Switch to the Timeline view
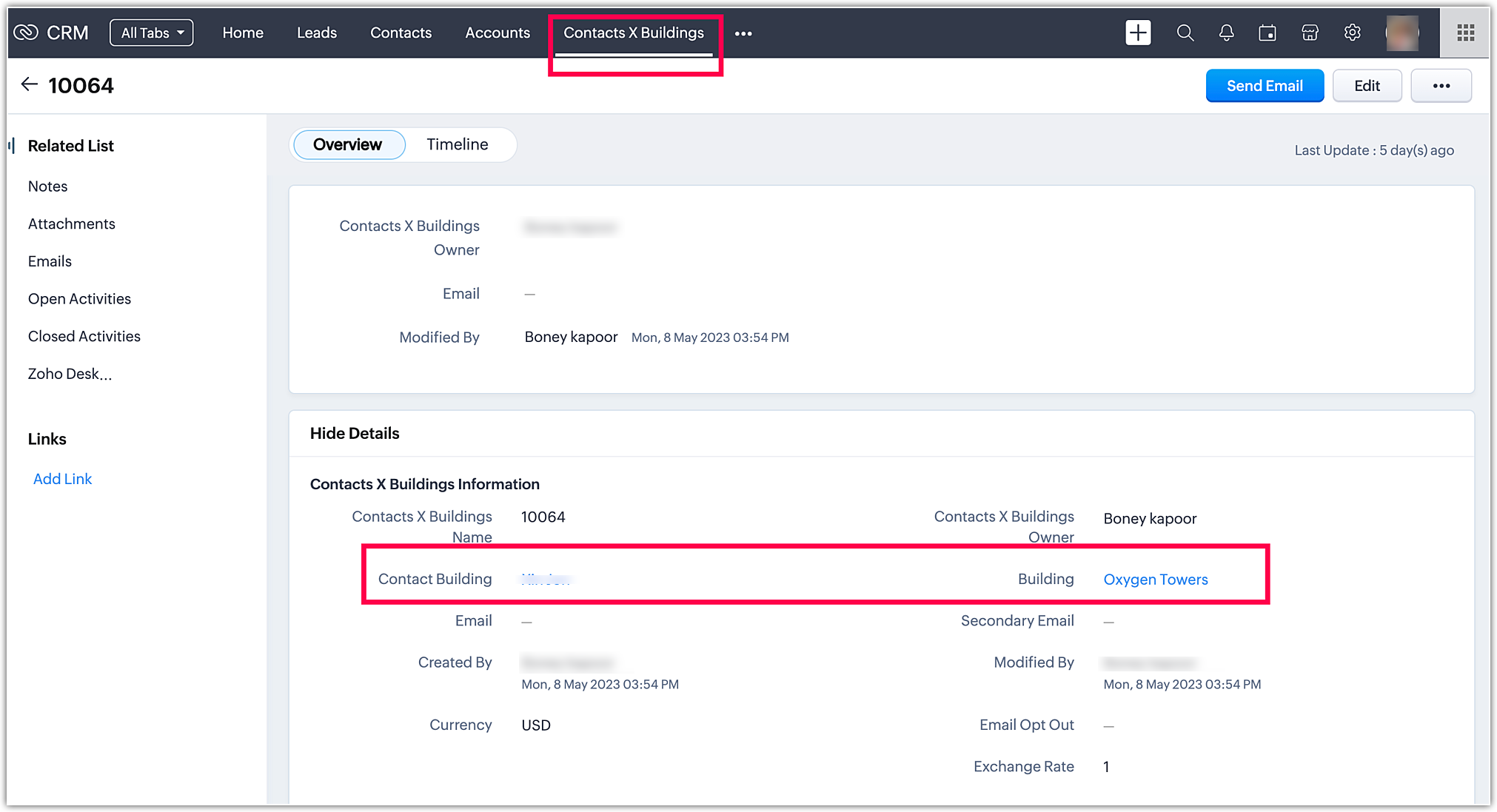 pos(457,144)
